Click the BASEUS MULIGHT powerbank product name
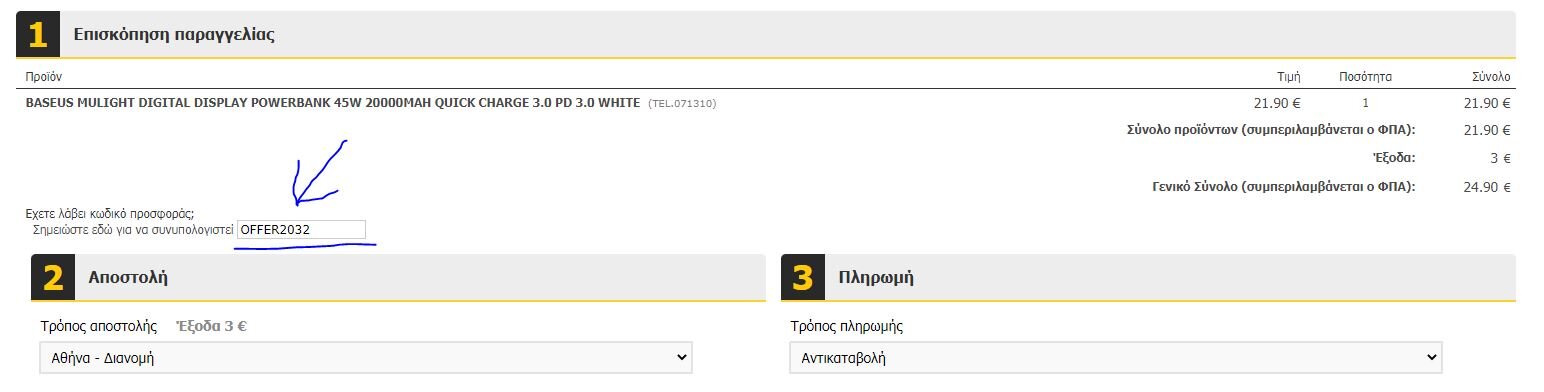The height and width of the screenshot is (392, 1544). pos(333,103)
